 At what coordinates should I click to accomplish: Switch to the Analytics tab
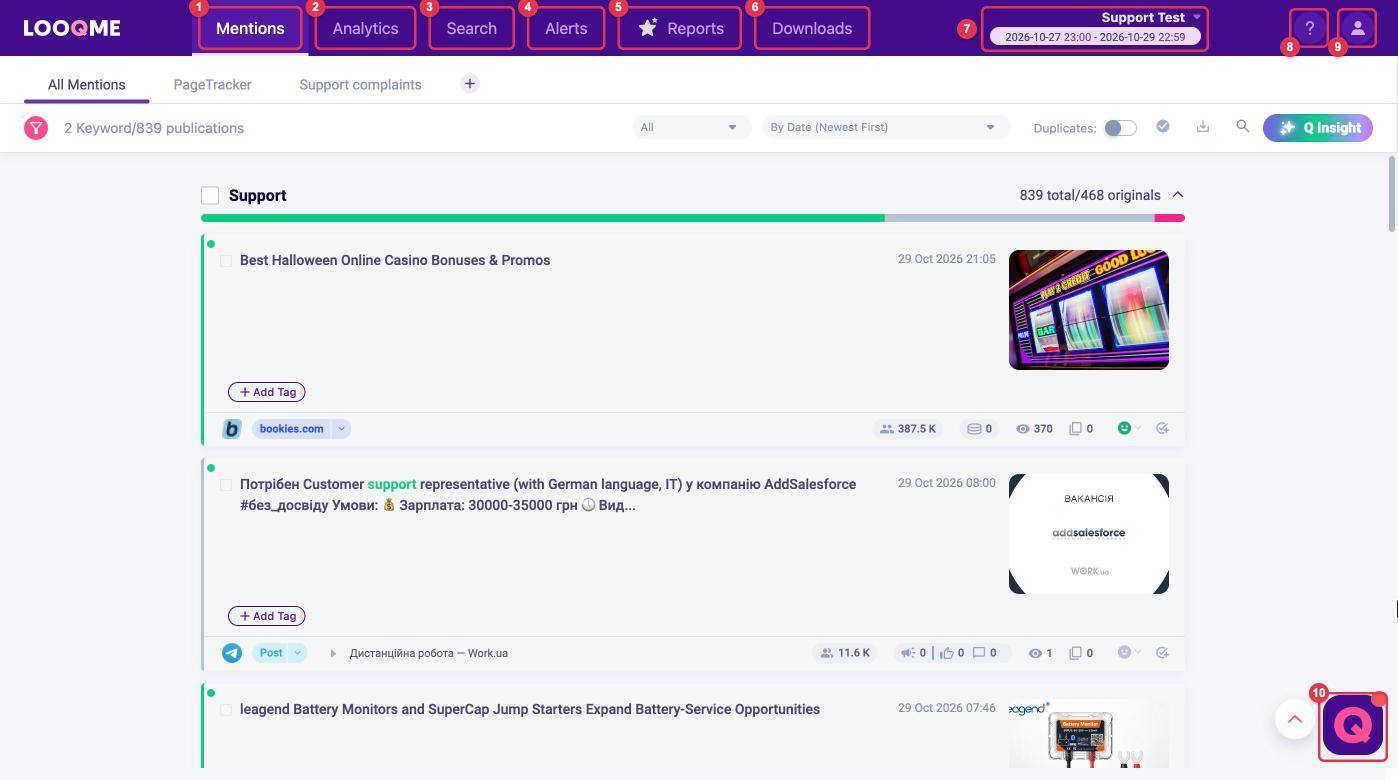(x=365, y=28)
